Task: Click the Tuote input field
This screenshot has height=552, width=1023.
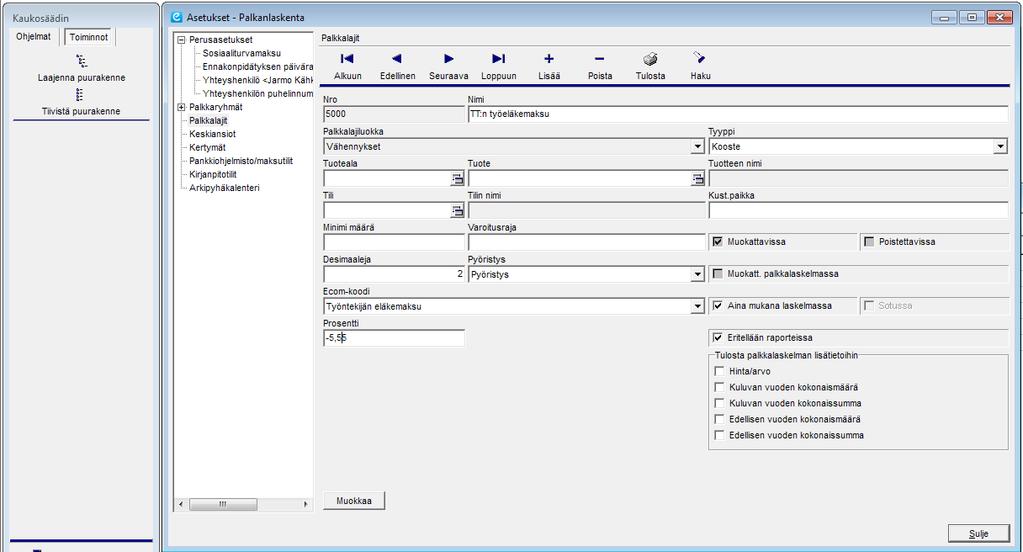Action: coord(579,179)
